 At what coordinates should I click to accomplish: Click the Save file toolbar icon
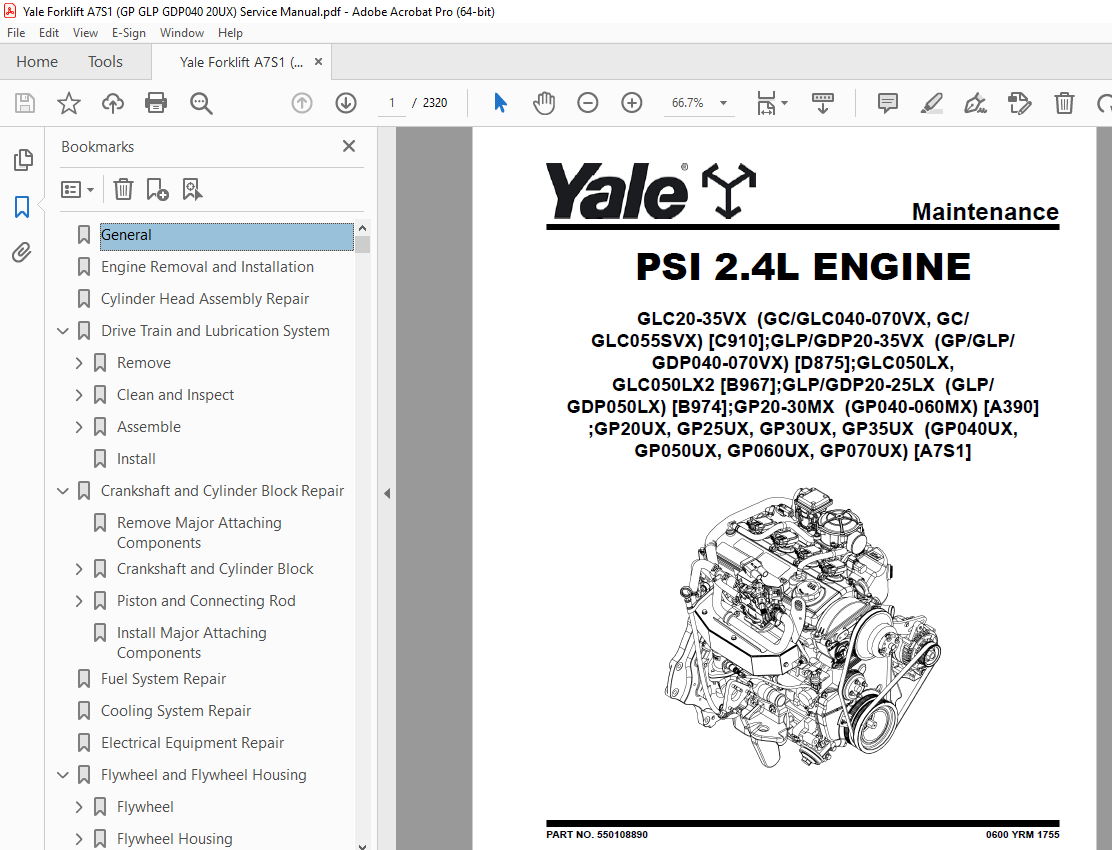click(25, 104)
